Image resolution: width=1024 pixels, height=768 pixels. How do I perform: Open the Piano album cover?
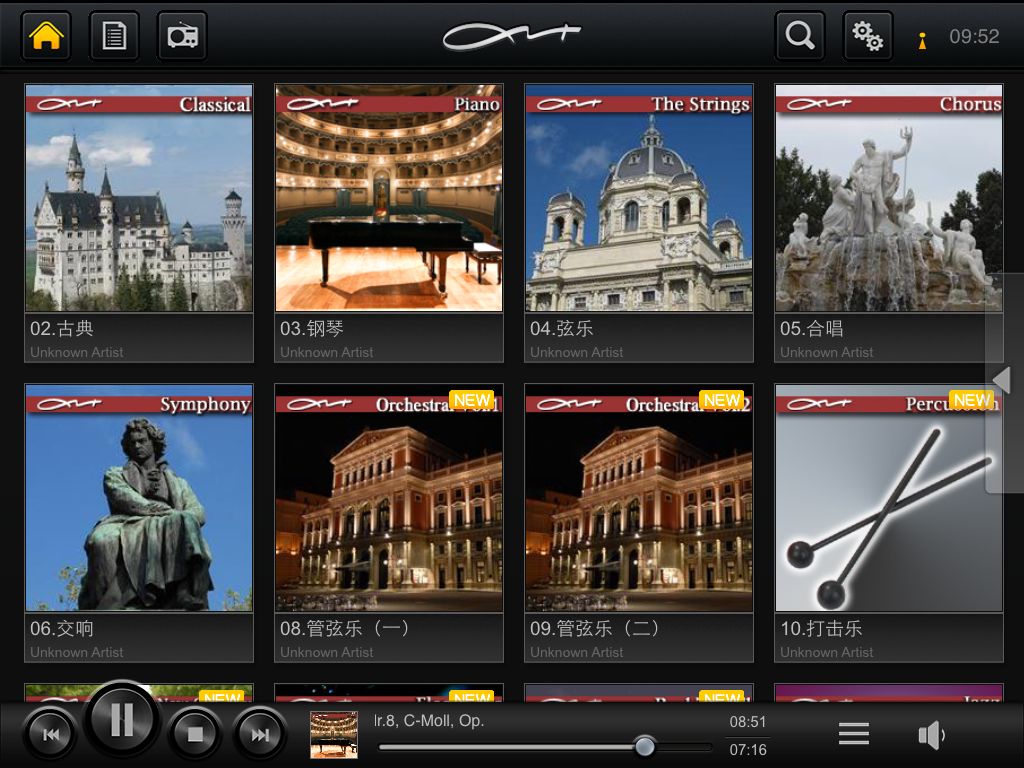point(389,198)
